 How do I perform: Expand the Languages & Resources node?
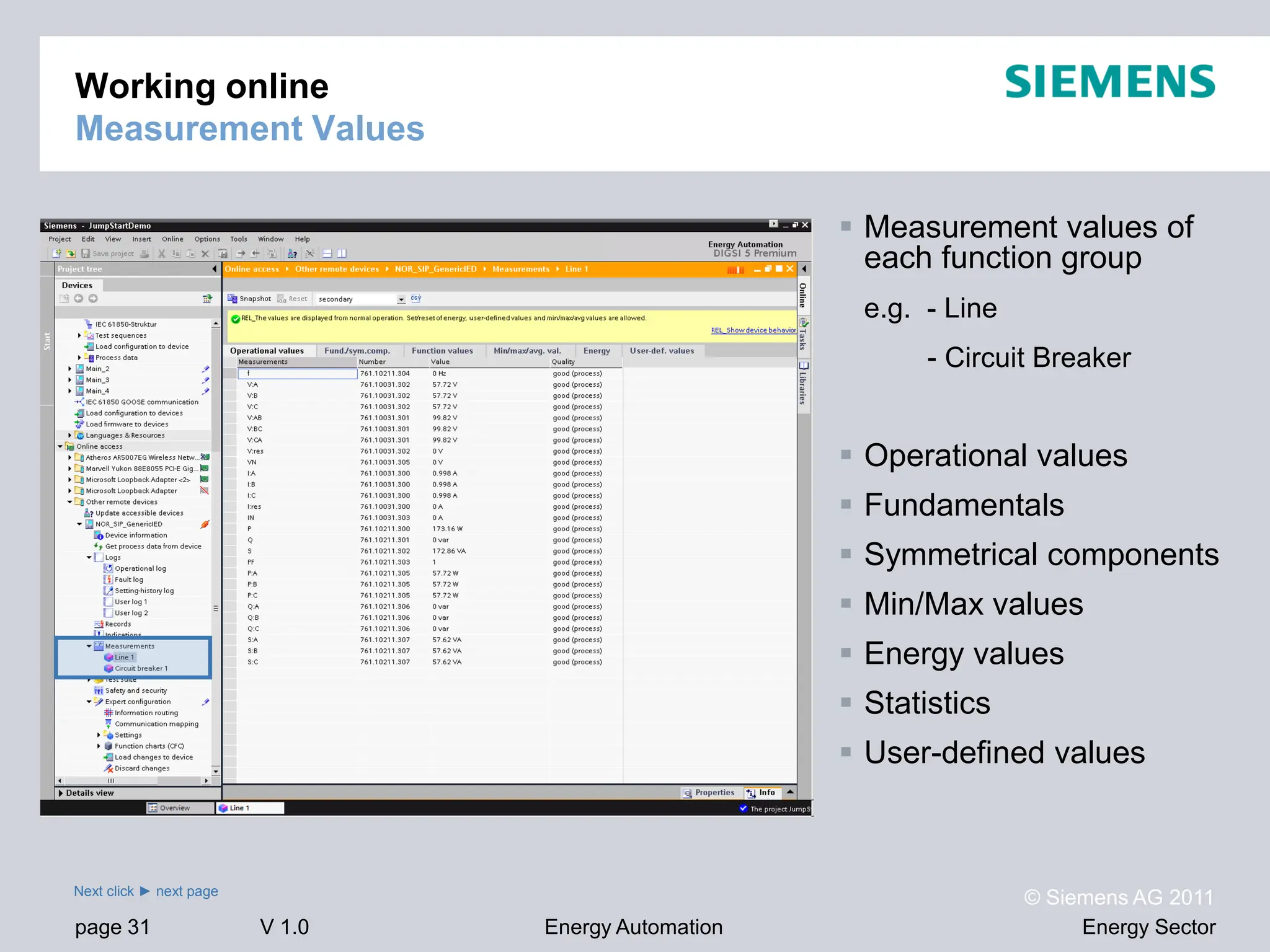click(69, 436)
